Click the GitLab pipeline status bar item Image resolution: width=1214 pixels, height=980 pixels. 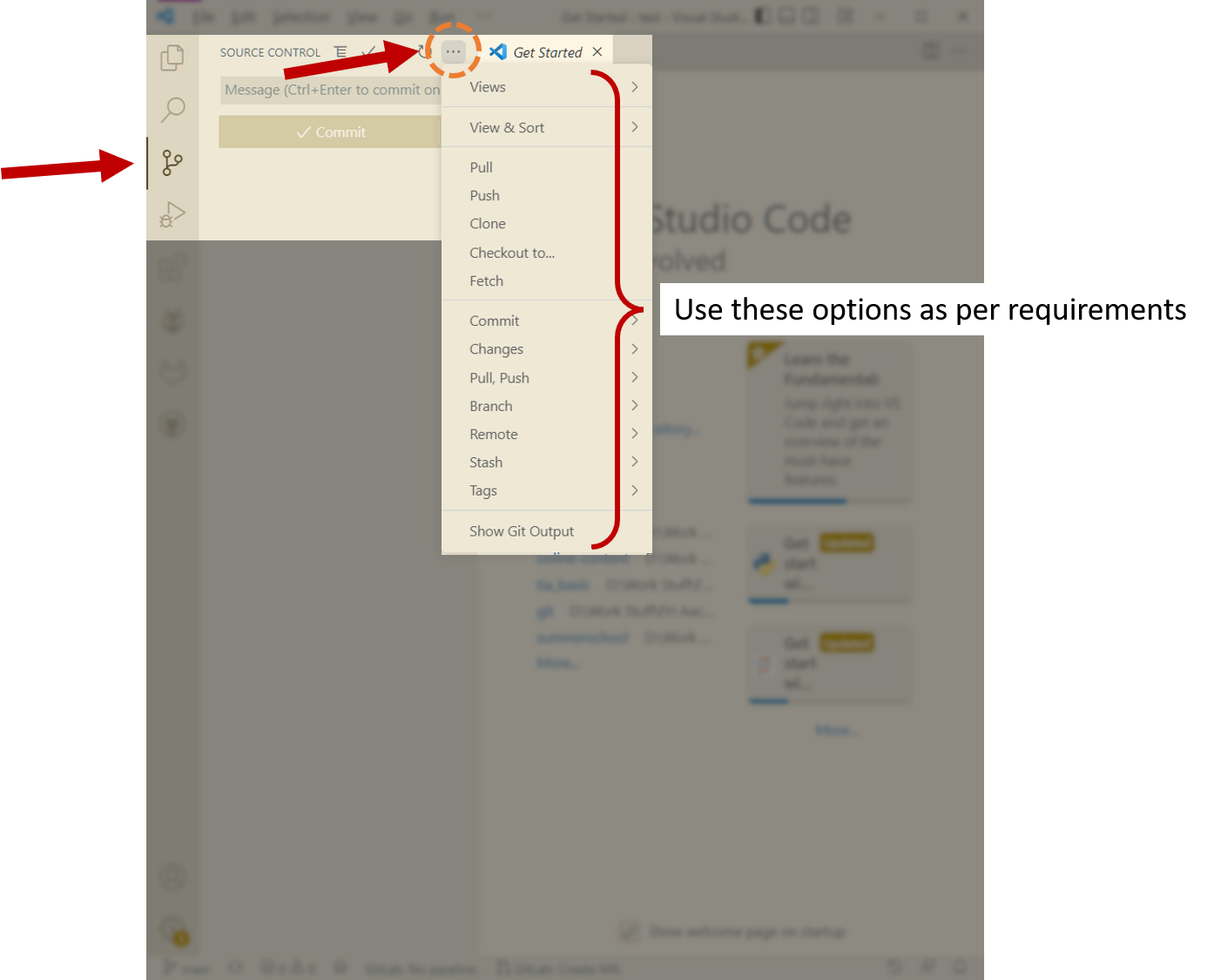[421, 968]
